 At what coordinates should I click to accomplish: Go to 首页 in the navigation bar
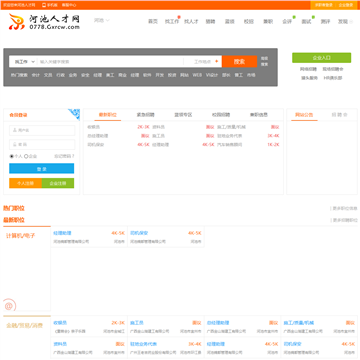click(x=153, y=21)
